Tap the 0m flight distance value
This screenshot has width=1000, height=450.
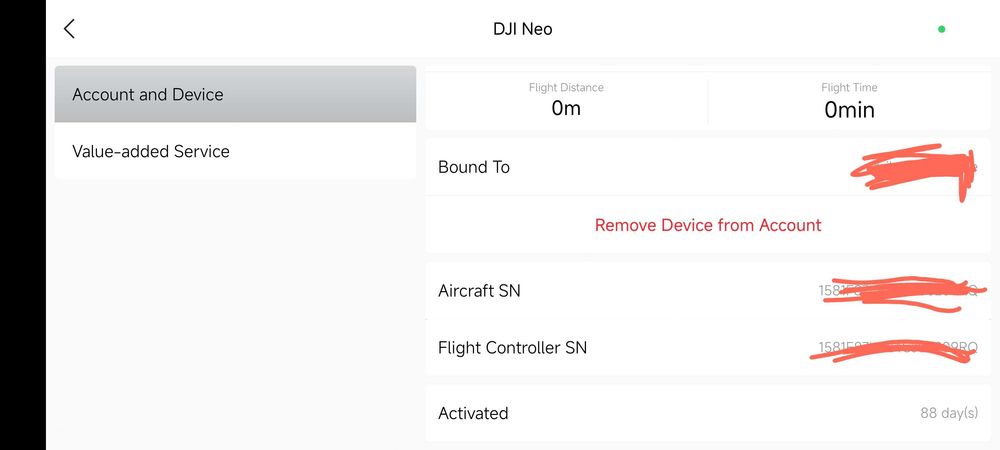[x=566, y=108]
